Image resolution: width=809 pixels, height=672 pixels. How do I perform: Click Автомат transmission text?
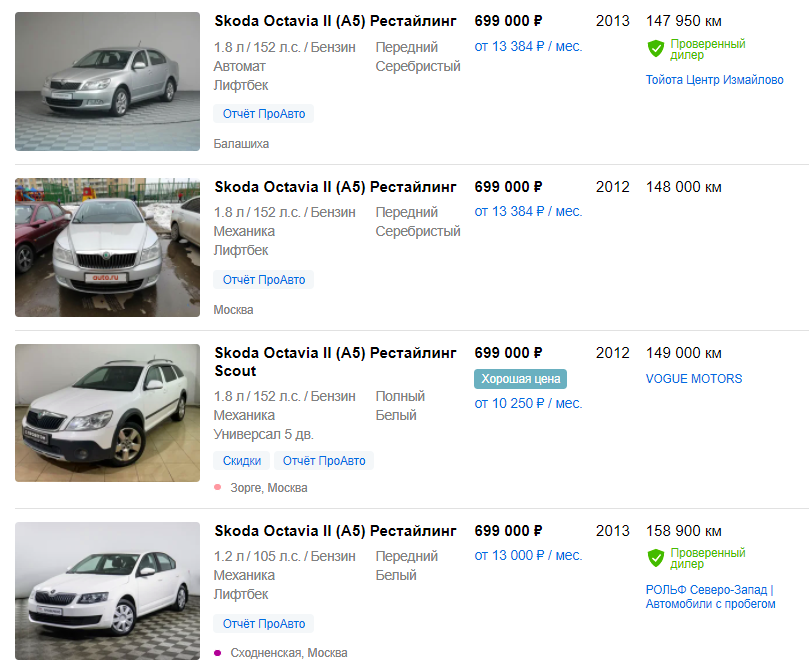click(240, 67)
